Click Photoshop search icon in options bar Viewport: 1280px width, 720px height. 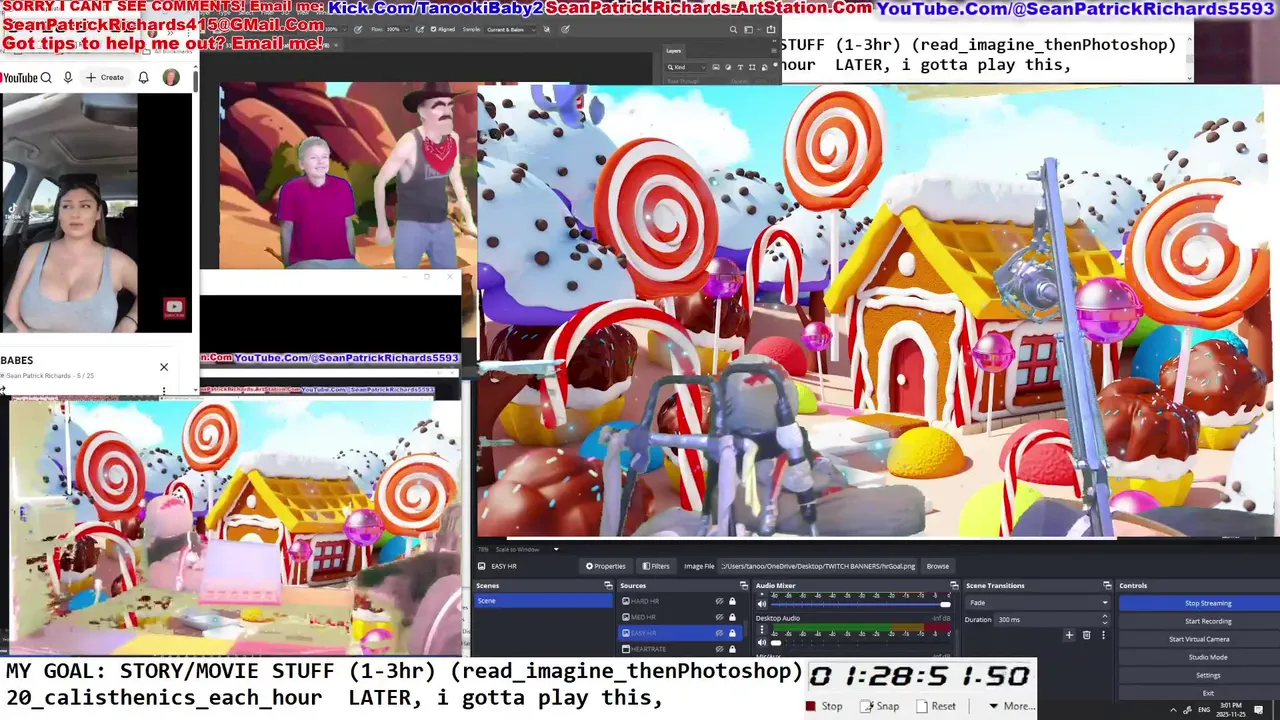click(x=734, y=29)
